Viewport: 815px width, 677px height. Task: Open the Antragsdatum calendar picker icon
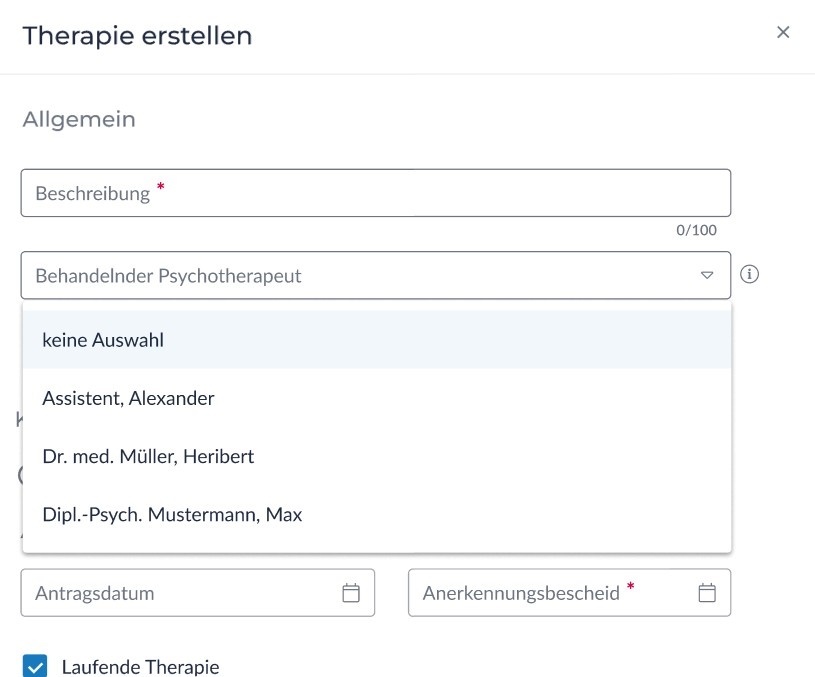pyautogui.click(x=351, y=593)
